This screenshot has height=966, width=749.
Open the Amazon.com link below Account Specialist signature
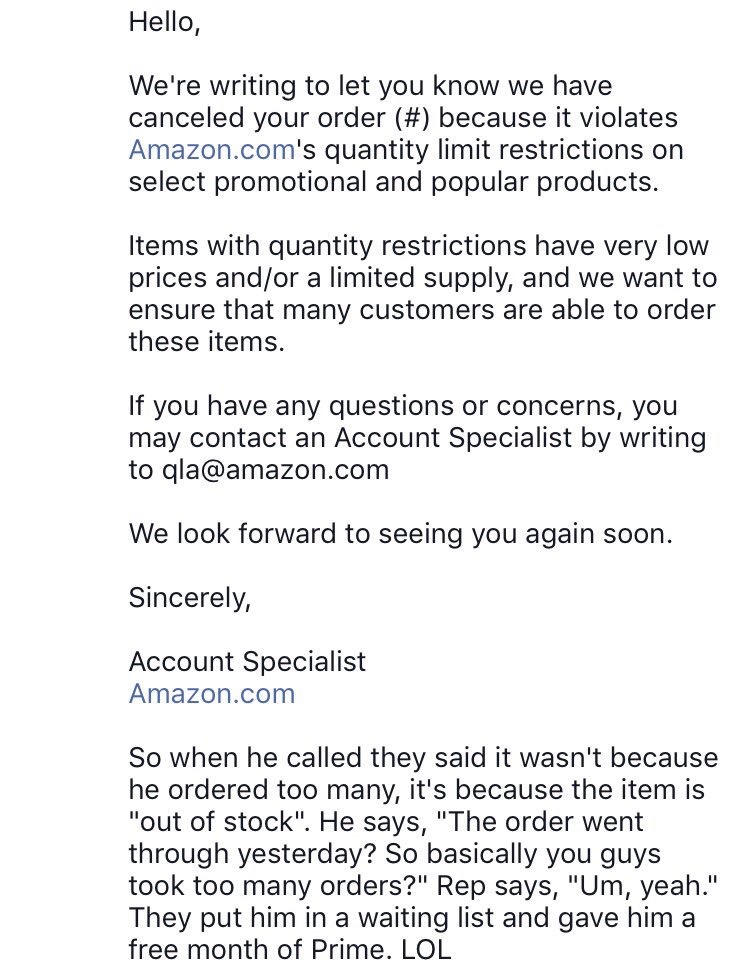click(x=212, y=694)
